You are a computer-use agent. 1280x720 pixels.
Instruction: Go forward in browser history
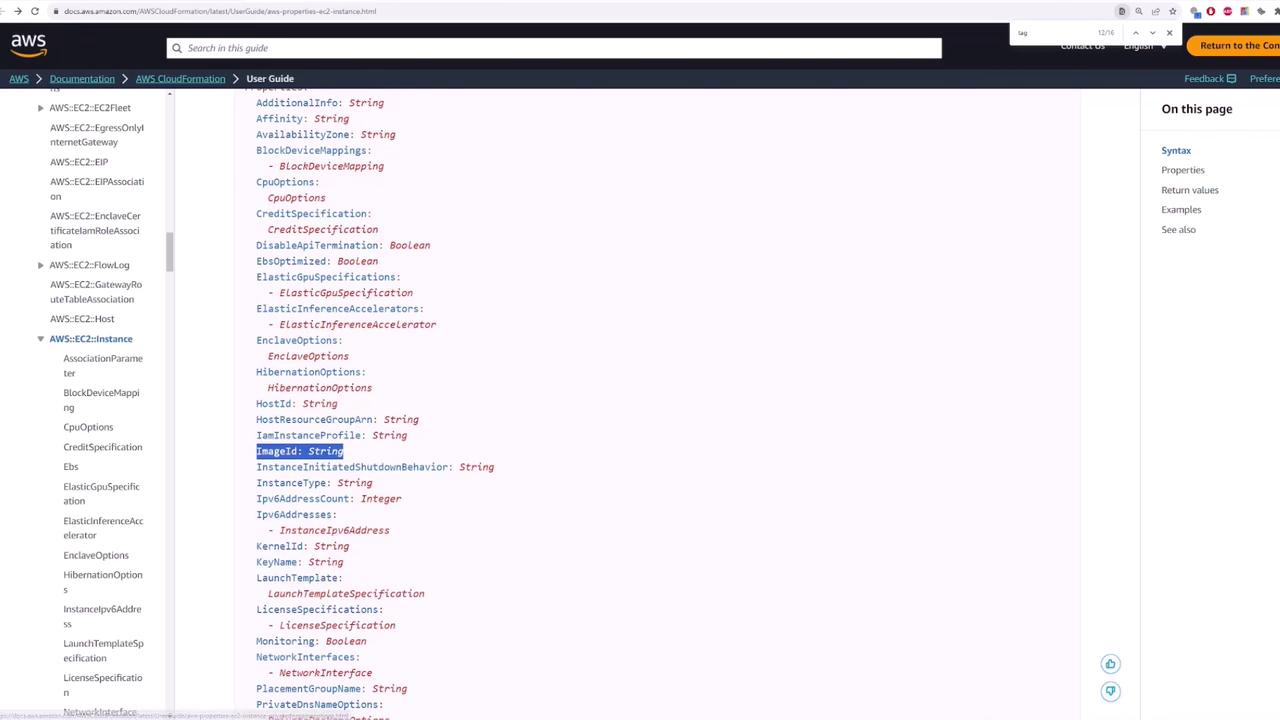click(x=17, y=11)
